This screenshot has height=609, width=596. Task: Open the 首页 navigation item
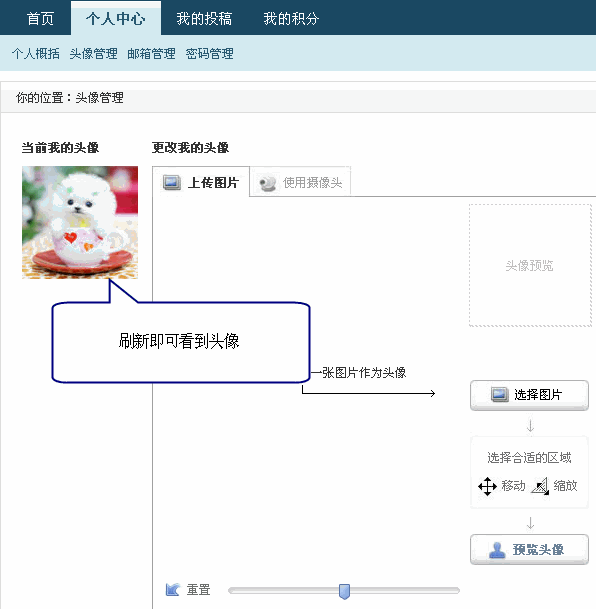[x=40, y=19]
